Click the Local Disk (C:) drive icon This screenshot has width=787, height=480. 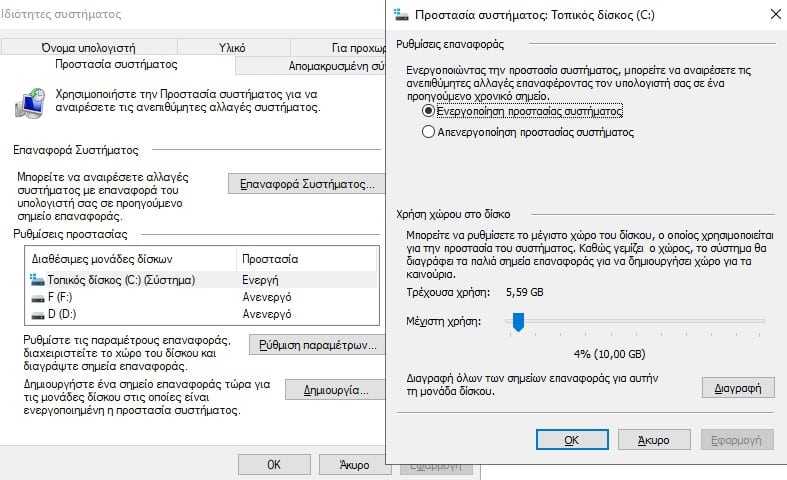point(37,280)
